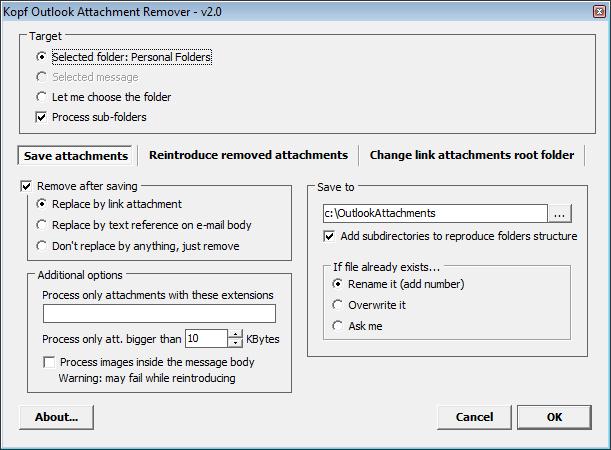Close the Kopf Outlook Attachment Remover window
Image resolution: width=611 pixels, height=450 pixels.
(x=599, y=12)
